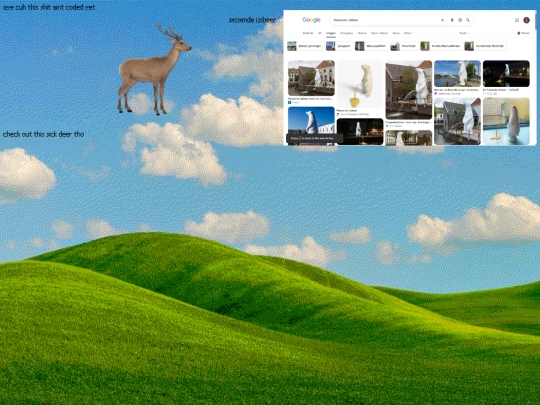Click the magnifying glass search icon
The width and height of the screenshot is (540, 405).
468,20
